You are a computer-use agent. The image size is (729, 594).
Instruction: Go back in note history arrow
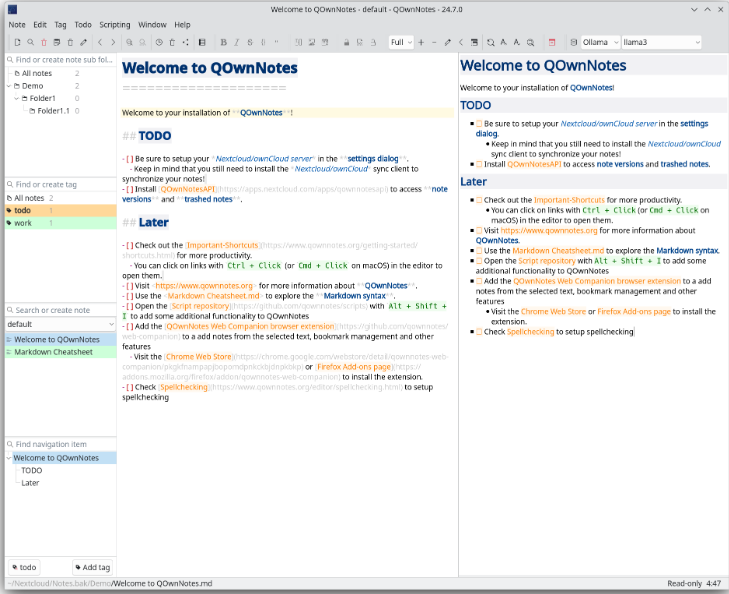(100, 42)
